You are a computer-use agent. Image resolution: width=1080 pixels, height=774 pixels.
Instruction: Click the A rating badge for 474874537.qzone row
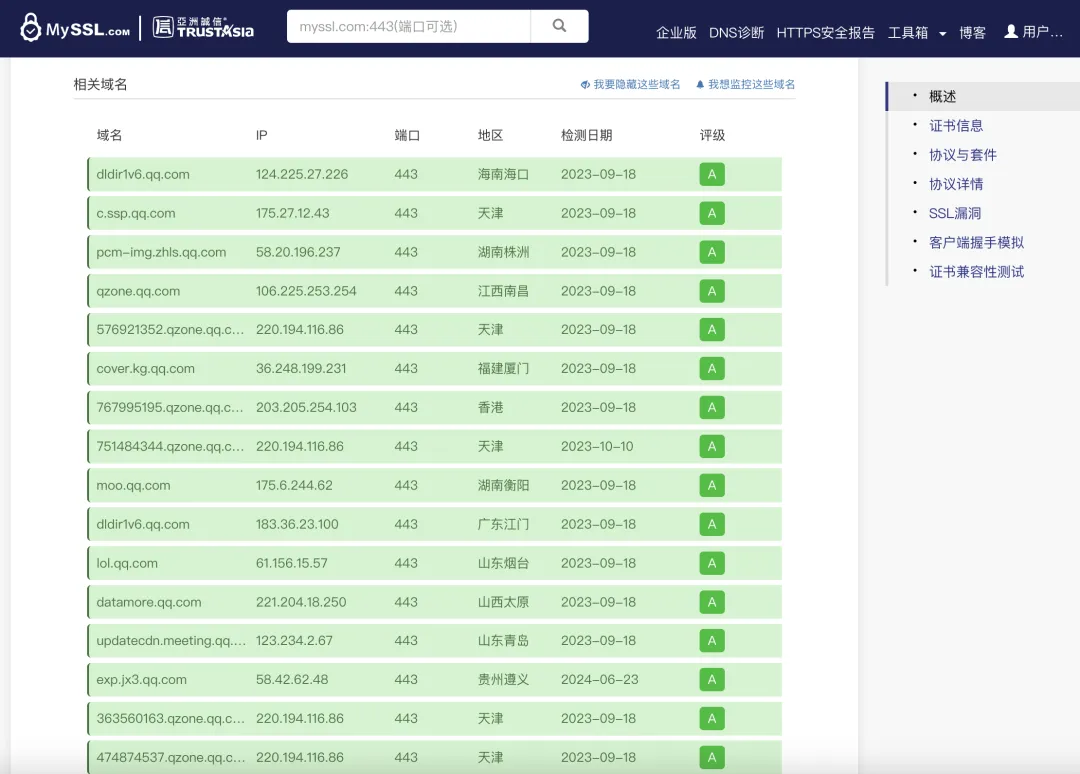(712, 757)
